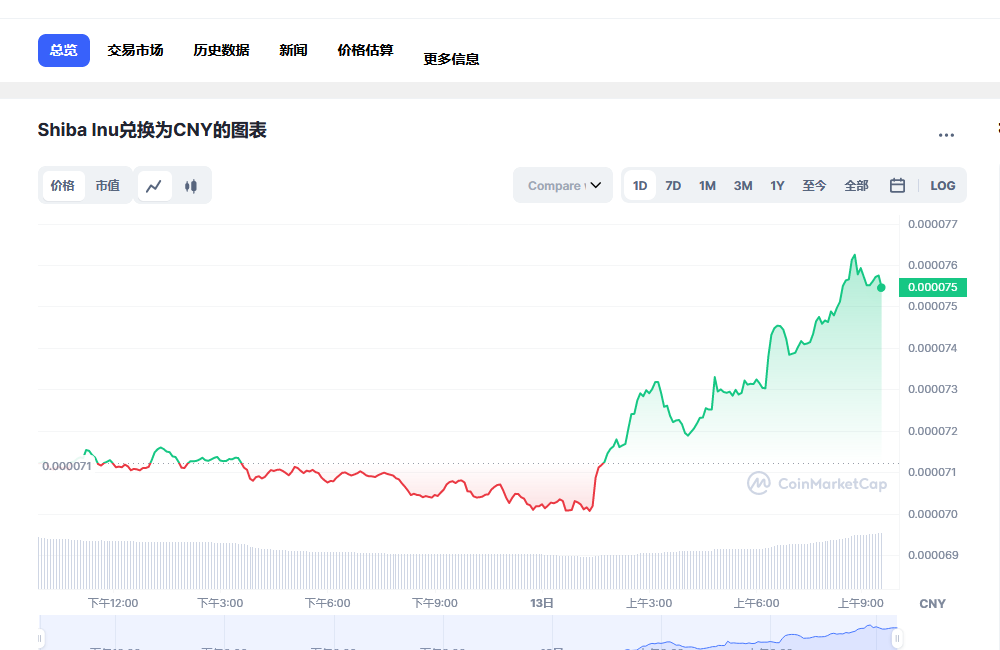This screenshot has height=650, width=1000.
Task: Open the 价格估算 page
Action: point(365,49)
